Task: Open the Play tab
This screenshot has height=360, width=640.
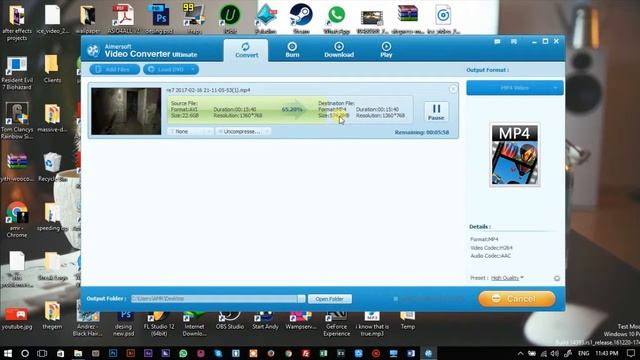Action: (386, 50)
